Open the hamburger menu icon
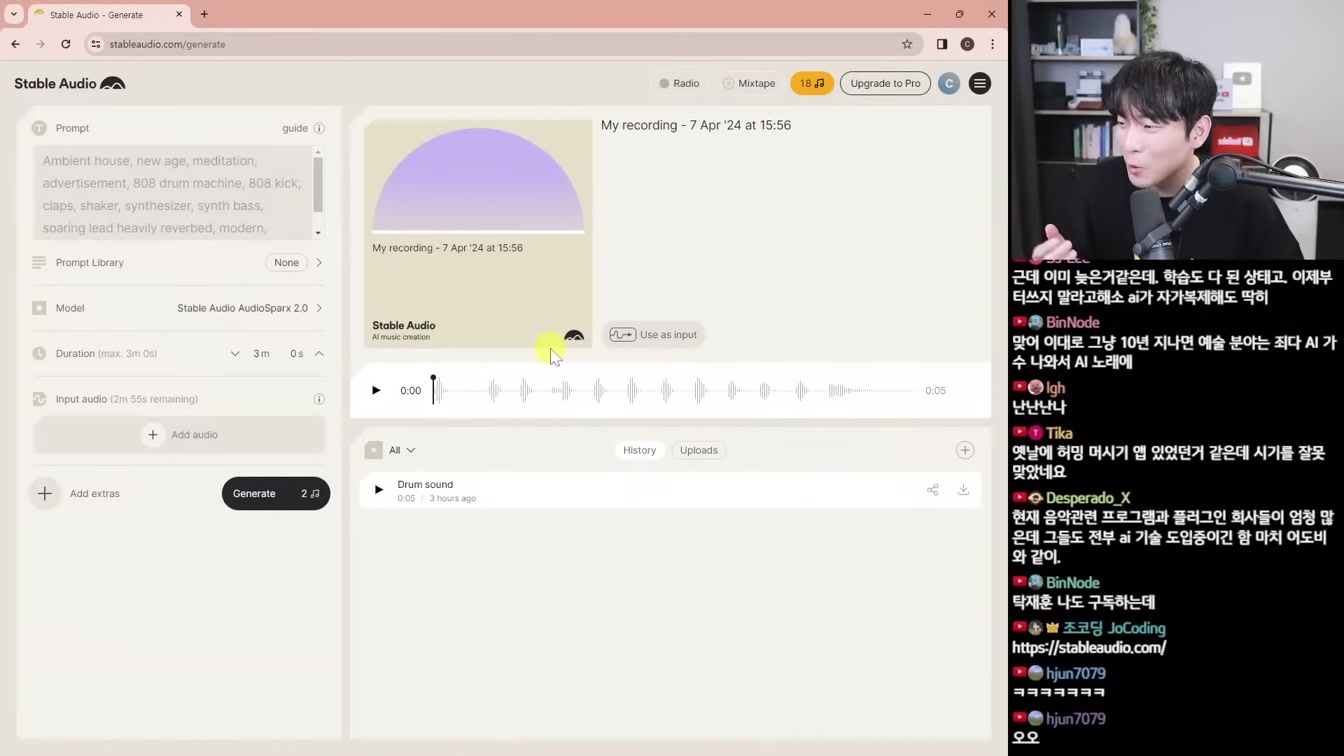Screen dimensions: 1344x756 point(980,84)
